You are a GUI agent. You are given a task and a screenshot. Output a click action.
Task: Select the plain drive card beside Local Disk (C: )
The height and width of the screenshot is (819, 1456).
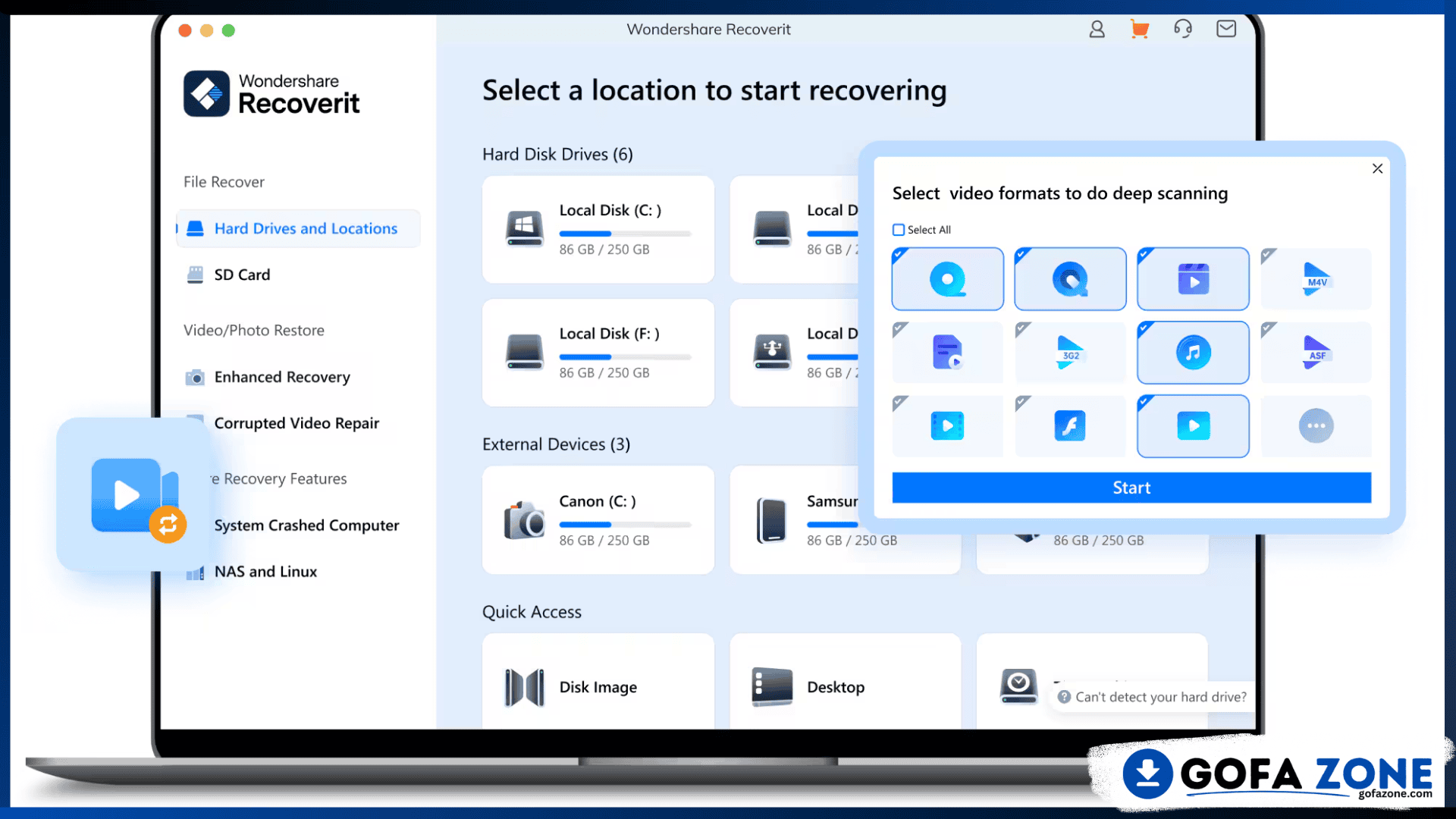(795, 230)
